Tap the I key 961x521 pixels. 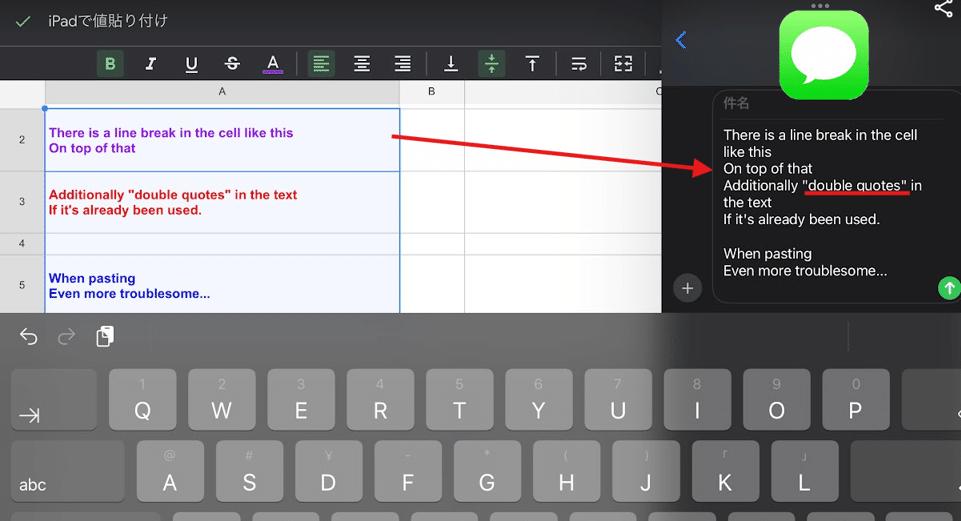[697, 400]
